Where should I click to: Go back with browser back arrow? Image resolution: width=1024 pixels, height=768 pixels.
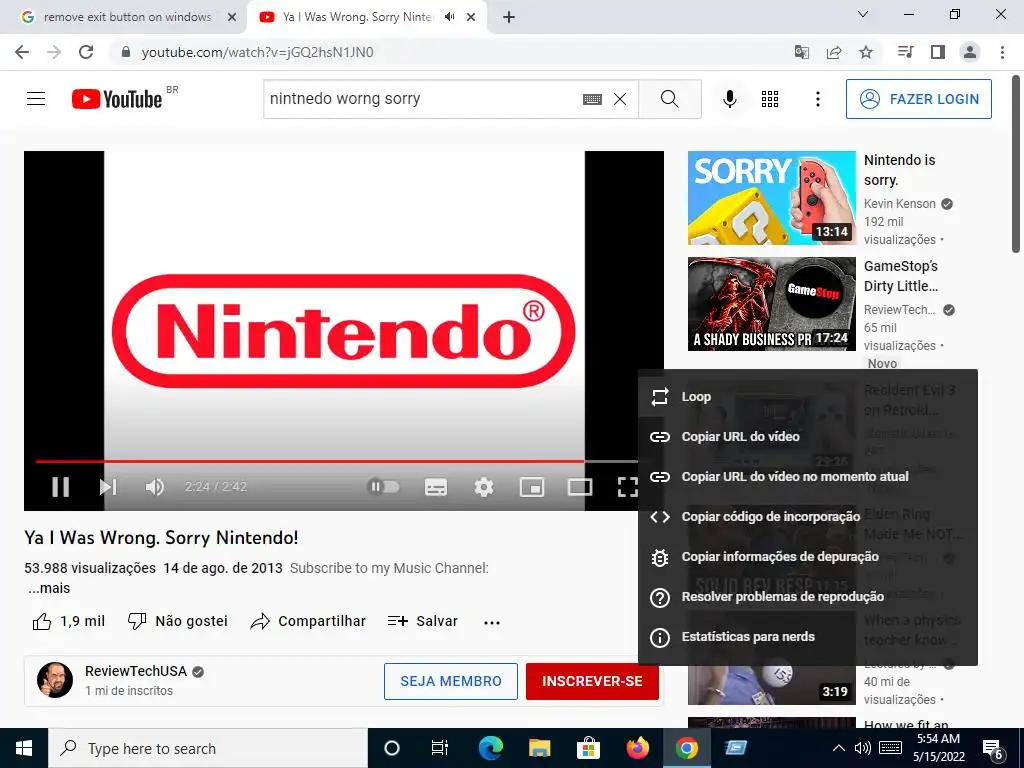(x=22, y=52)
